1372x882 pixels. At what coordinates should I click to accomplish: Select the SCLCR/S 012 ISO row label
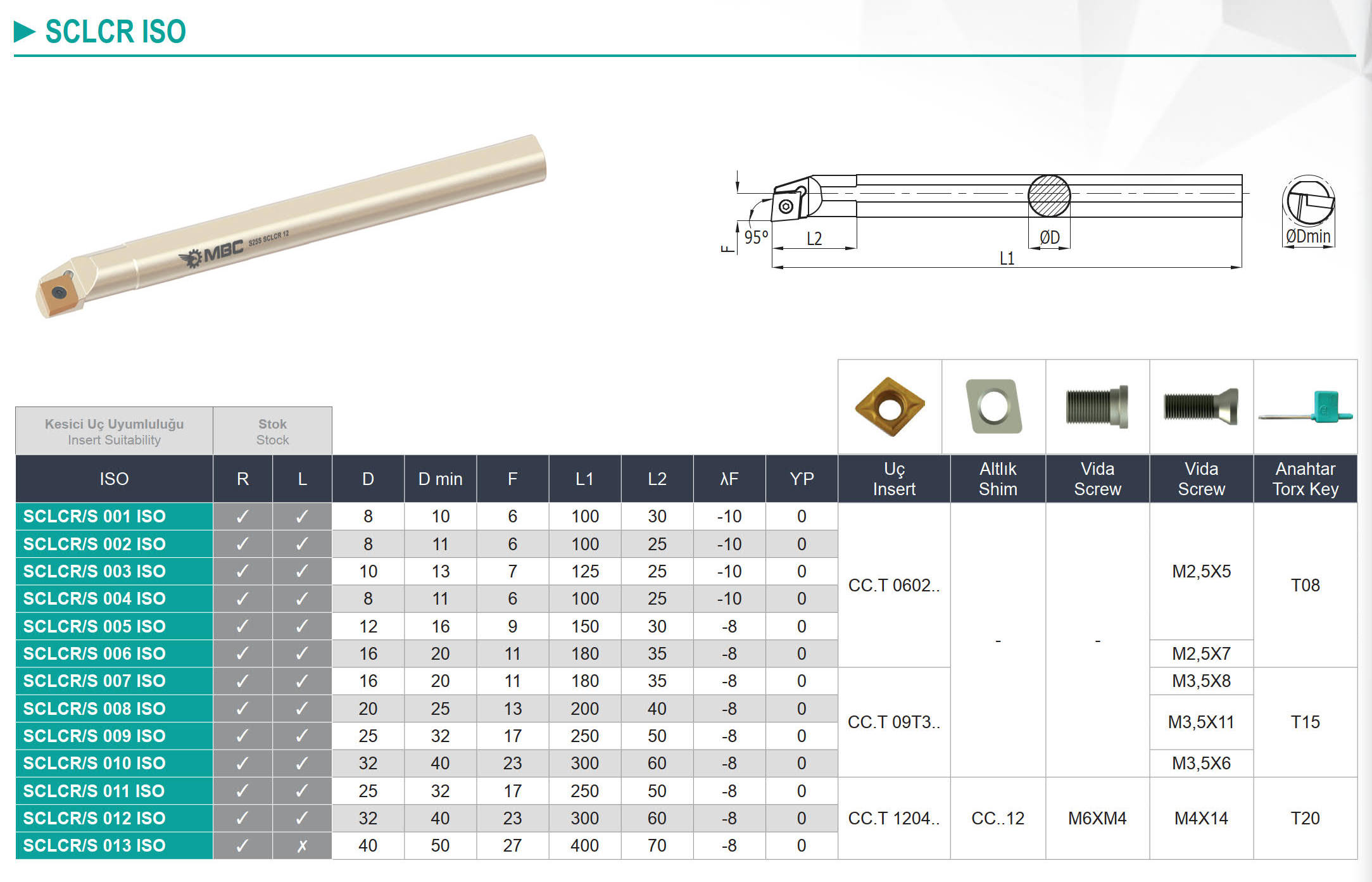(94, 818)
